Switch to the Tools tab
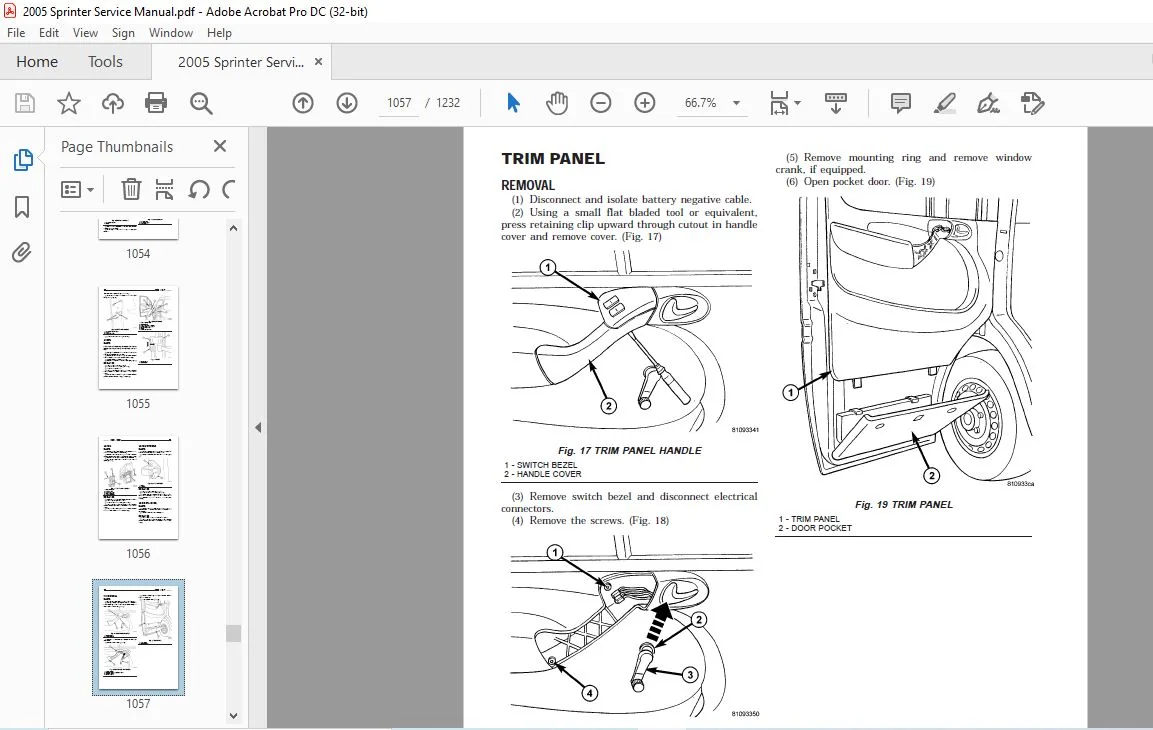1153x730 pixels. (105, 62)
